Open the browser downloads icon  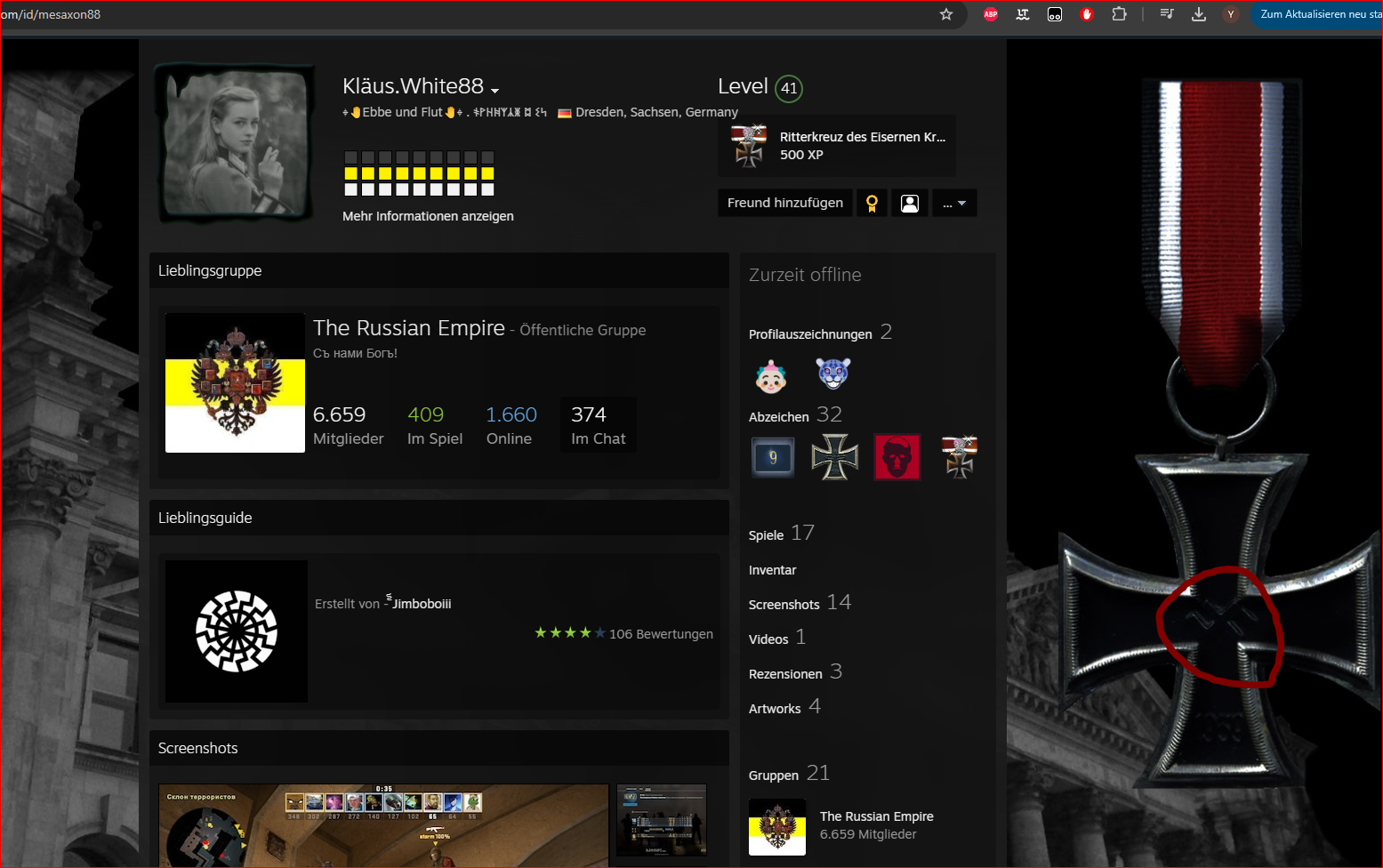click(x=1199, y=14)
